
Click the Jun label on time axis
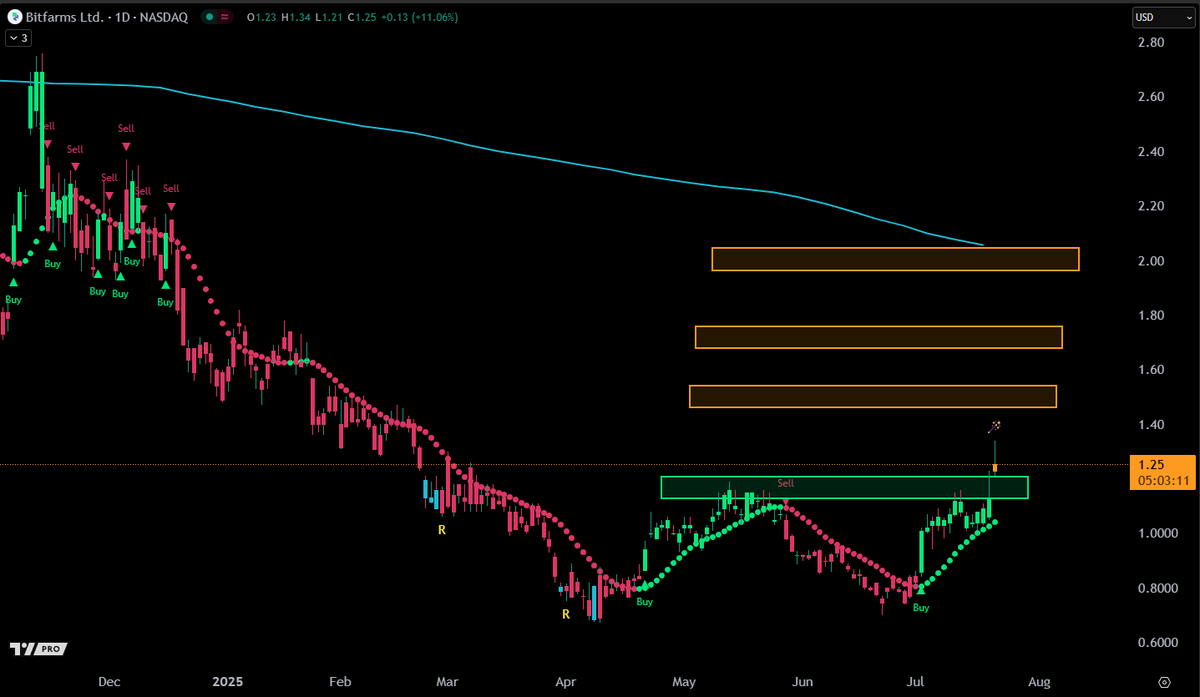click(802, 682)
